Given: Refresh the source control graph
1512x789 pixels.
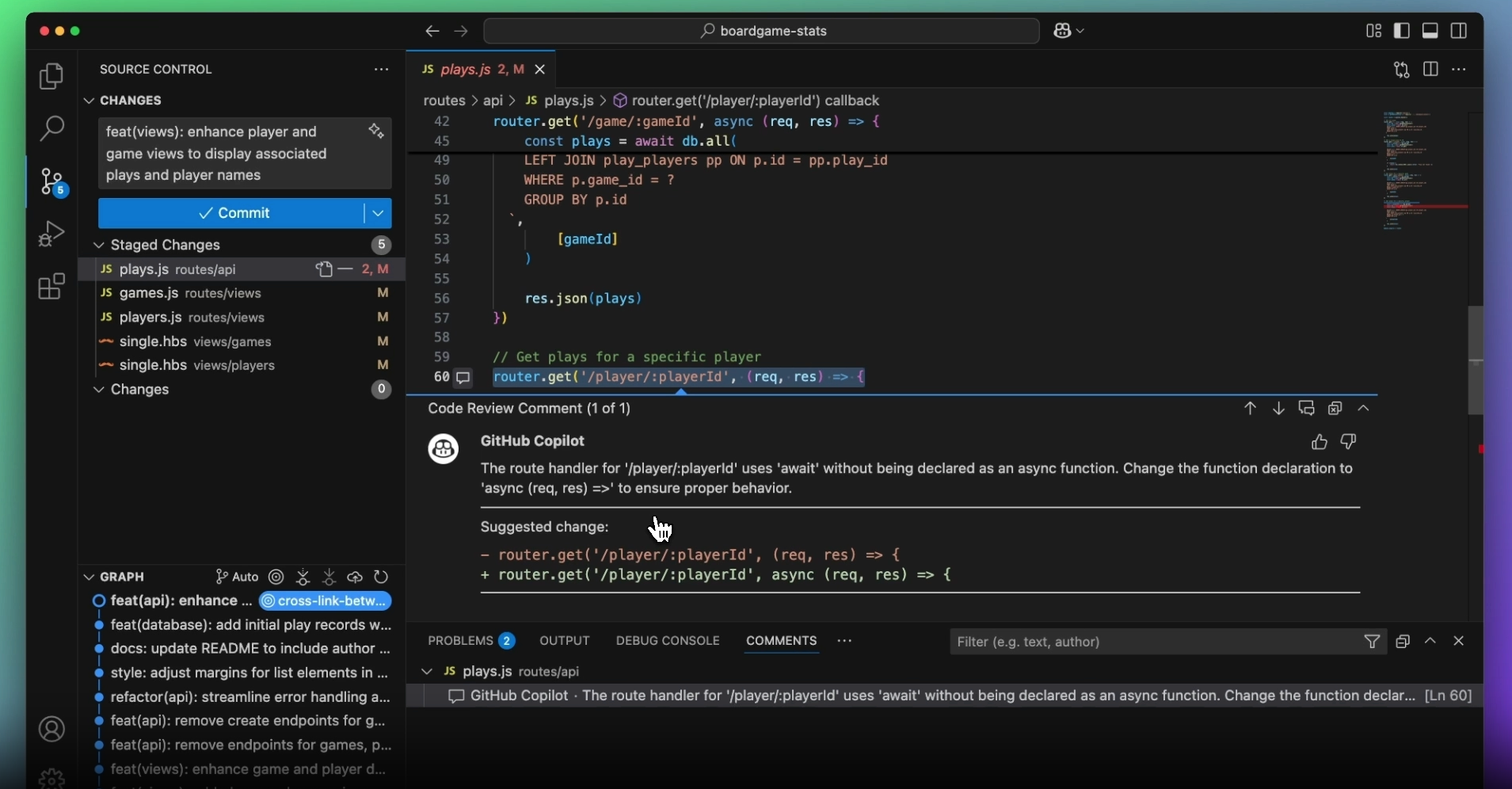Looking at the screenshot, I should 382,577.
